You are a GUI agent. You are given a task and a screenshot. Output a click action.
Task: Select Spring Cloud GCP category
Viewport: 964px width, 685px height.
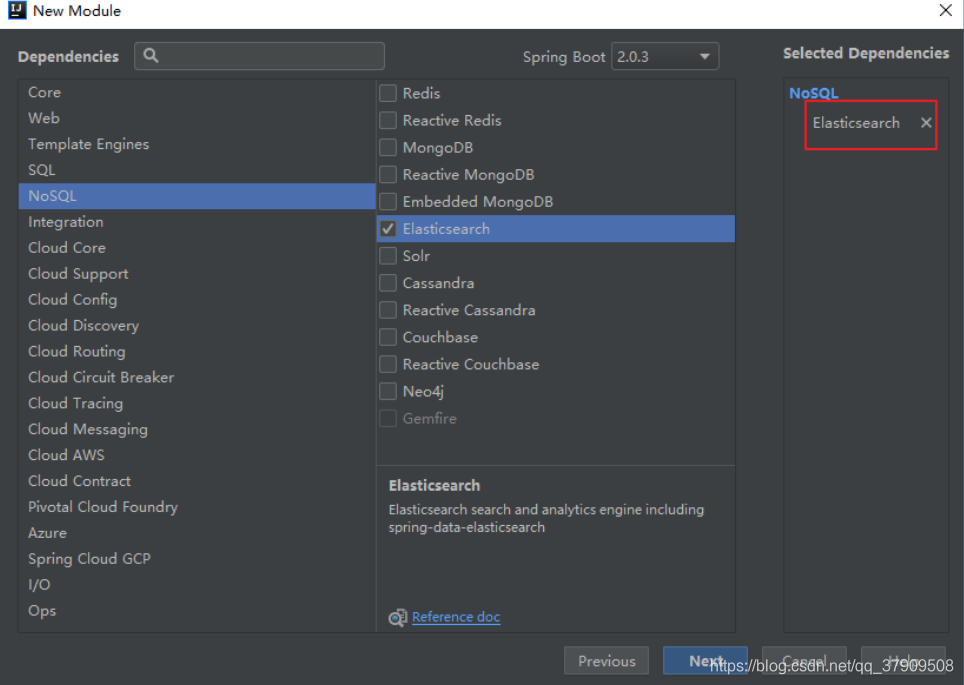[x=197, y=558]
